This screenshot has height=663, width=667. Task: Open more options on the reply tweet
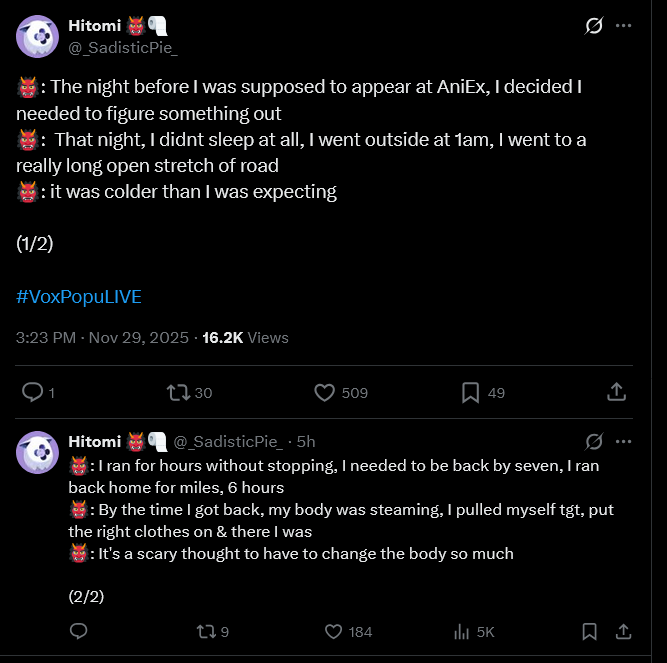(x=623, y=441)
